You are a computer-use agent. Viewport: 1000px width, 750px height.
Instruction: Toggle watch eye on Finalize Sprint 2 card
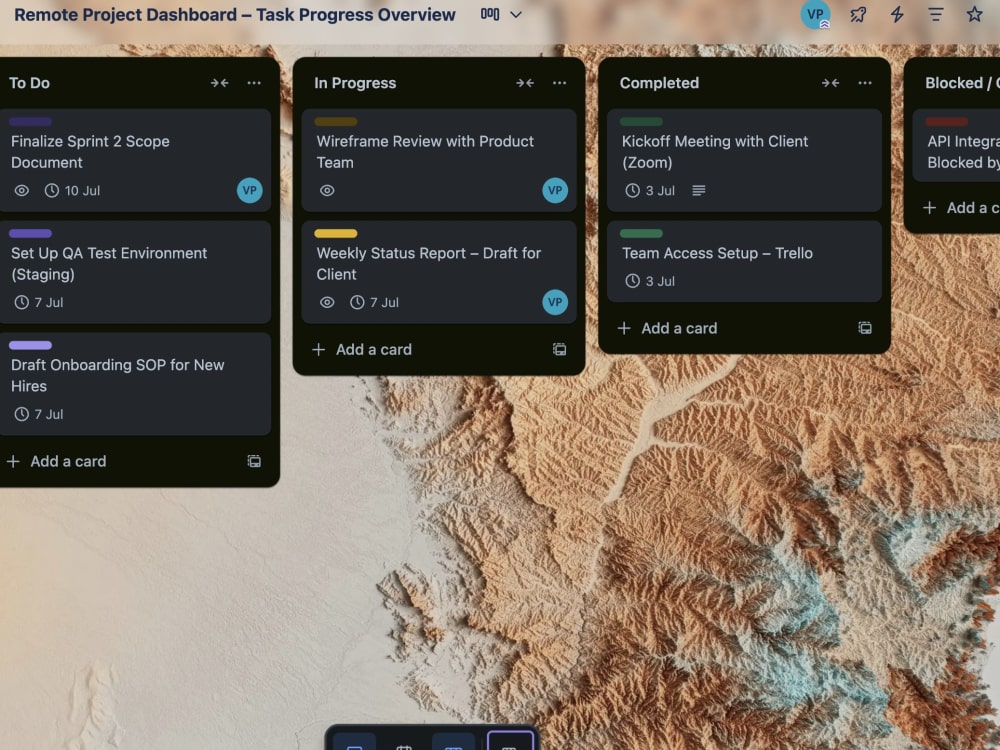22,190
